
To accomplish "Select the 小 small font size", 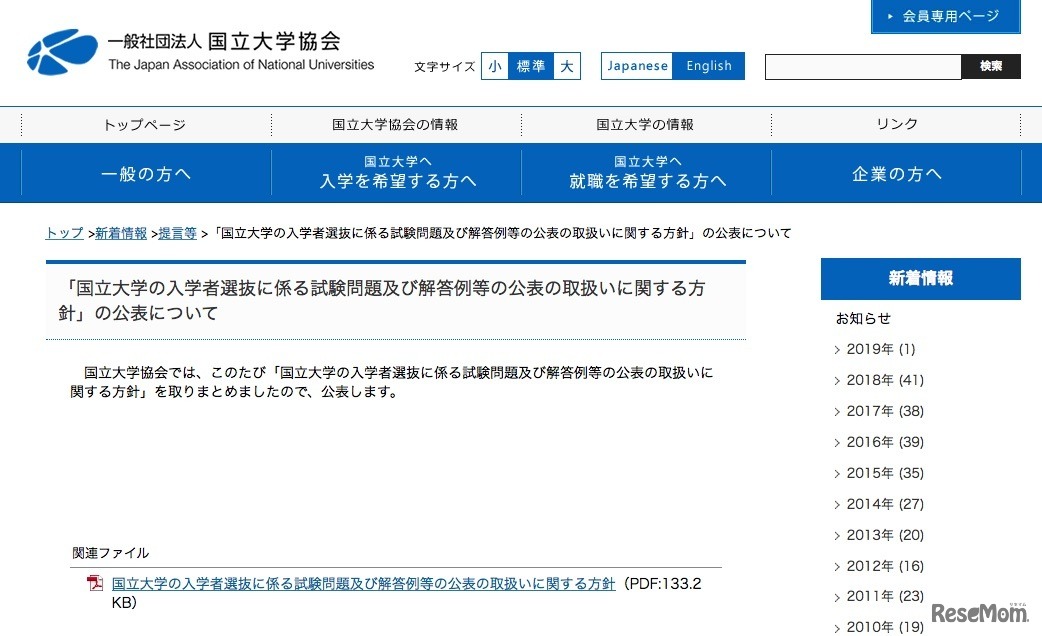I will pos(495,65).
